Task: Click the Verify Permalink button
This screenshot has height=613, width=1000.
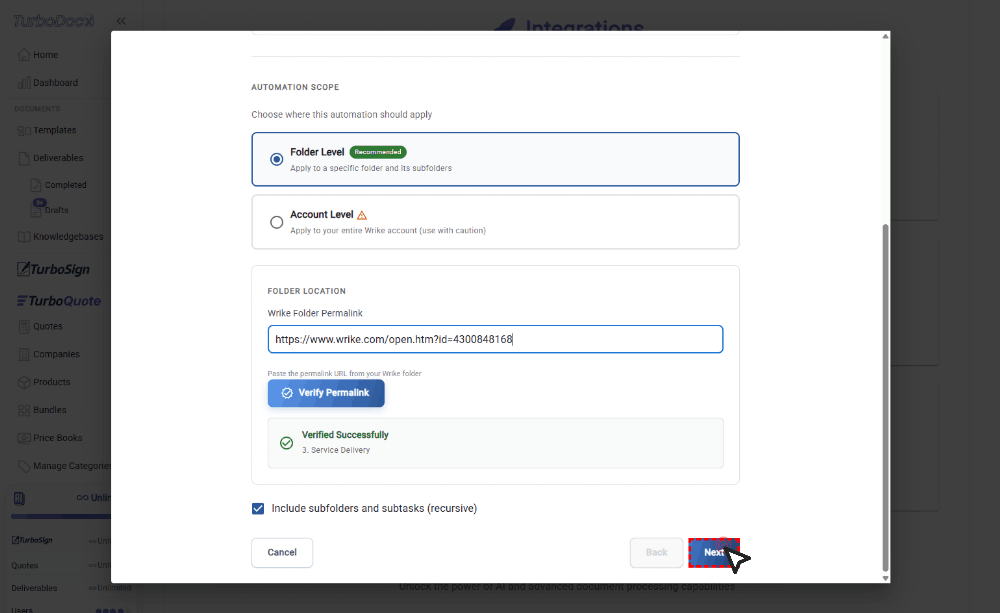Action: (326, 393)
